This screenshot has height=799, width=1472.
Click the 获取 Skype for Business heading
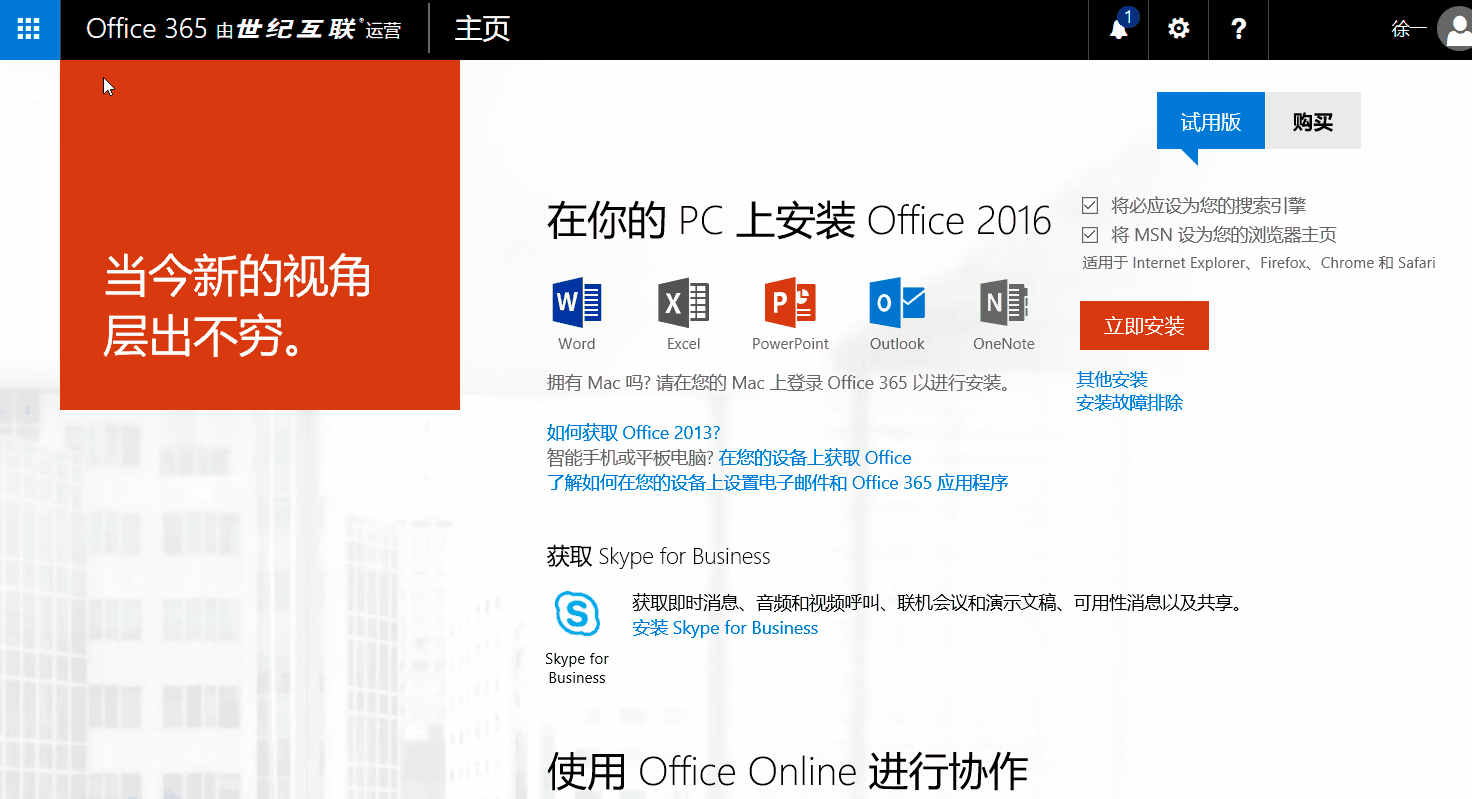pos(658,556)
